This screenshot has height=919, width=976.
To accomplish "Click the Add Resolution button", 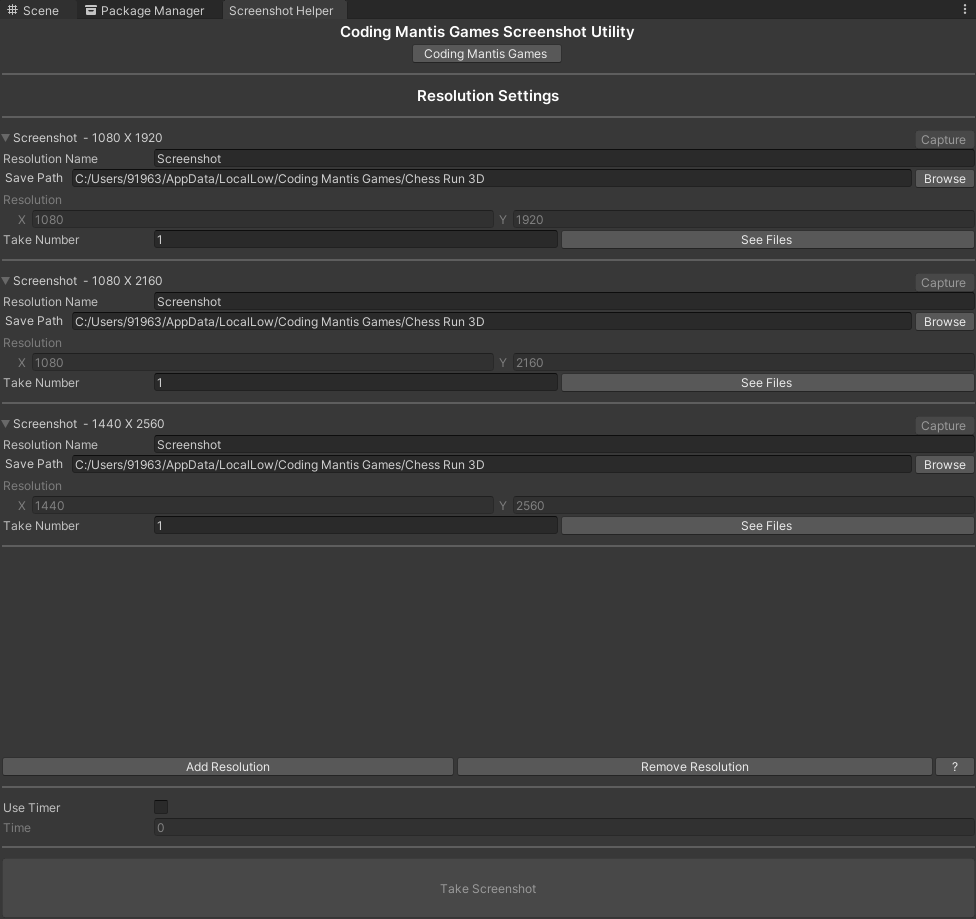I will (227, 766).
